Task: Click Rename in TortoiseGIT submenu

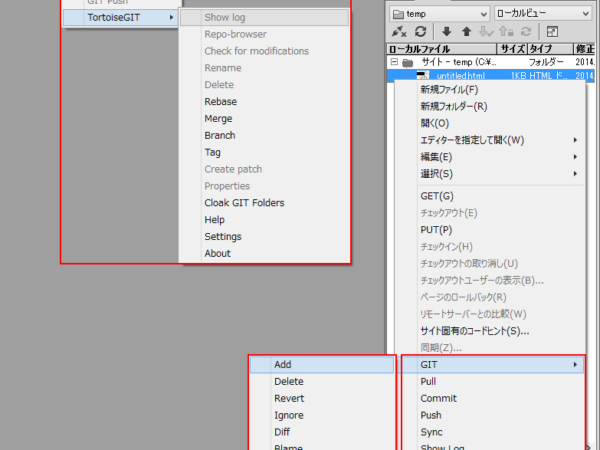Action: 223,68
